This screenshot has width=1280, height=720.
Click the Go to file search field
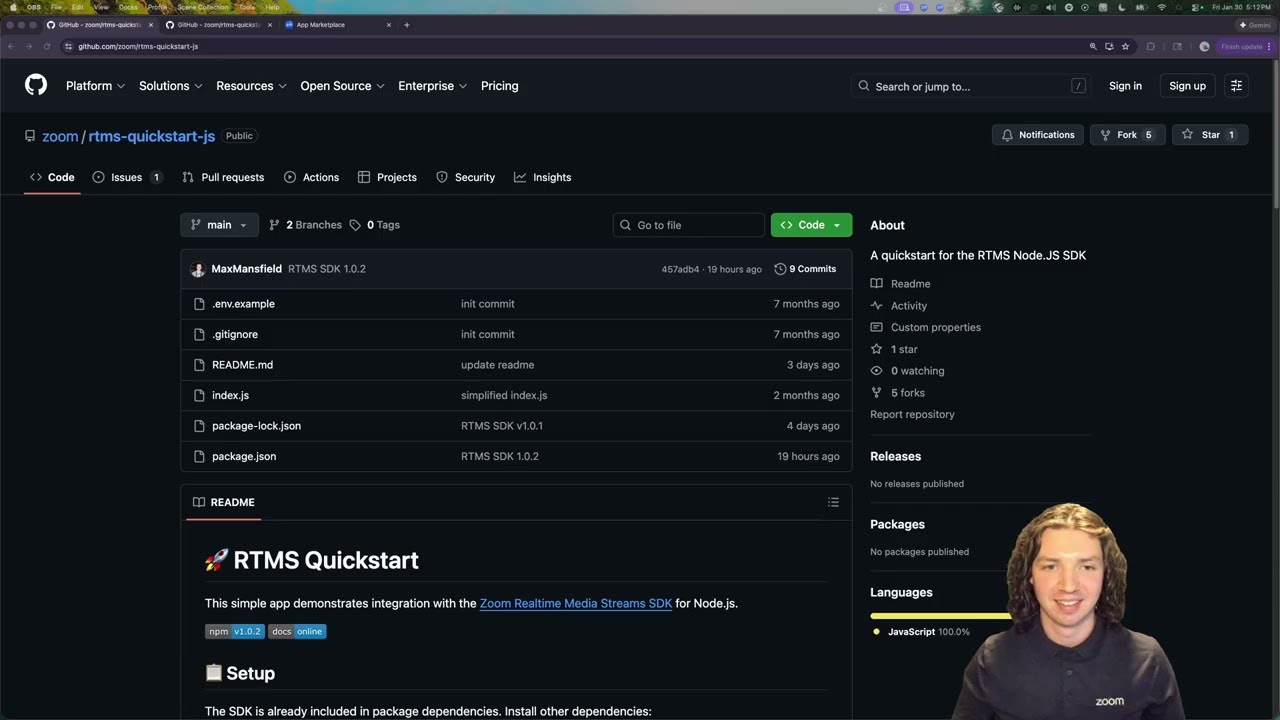coord(688,225)
